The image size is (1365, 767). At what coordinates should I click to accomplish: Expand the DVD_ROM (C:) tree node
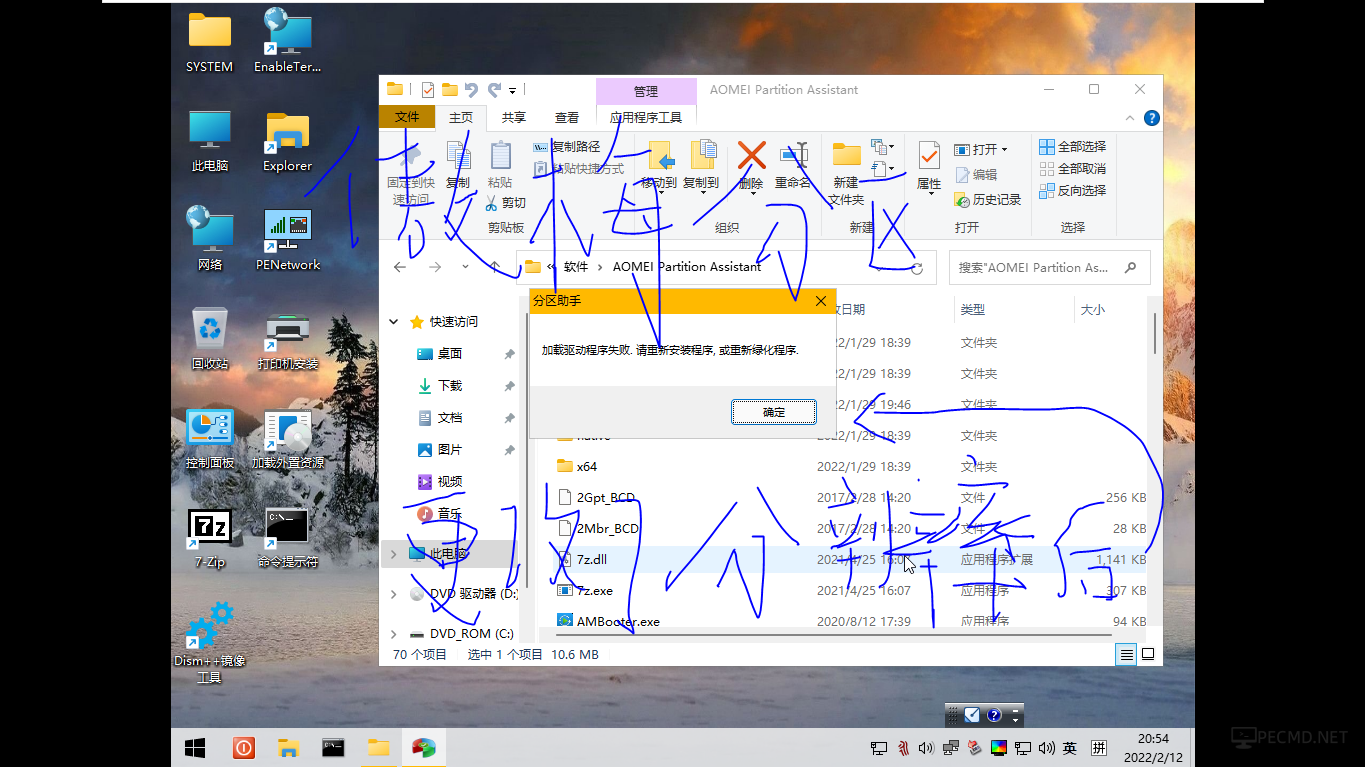[394, 633]
